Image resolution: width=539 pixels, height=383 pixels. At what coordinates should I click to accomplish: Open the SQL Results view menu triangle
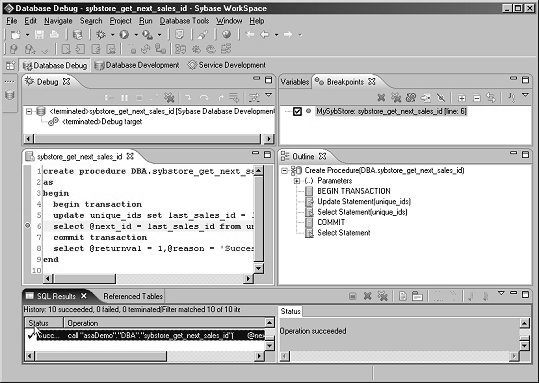[501, 293]
